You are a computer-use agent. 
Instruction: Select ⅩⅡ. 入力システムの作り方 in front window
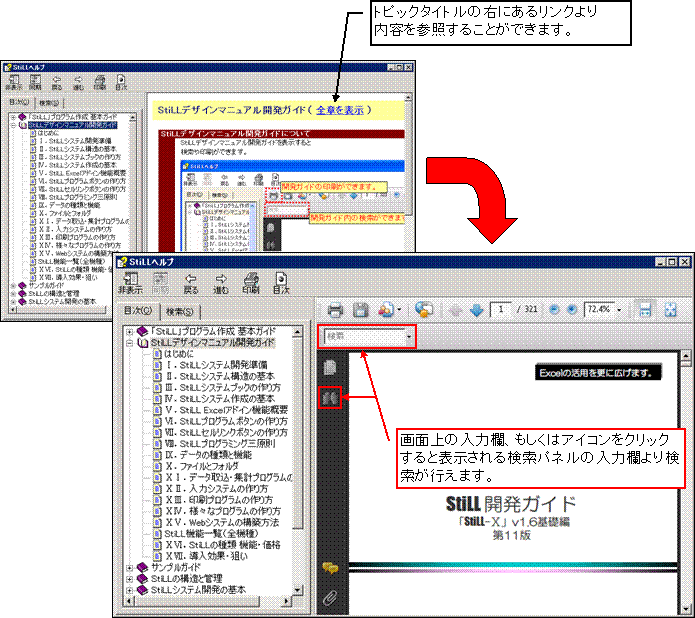[x=217, y=489]
